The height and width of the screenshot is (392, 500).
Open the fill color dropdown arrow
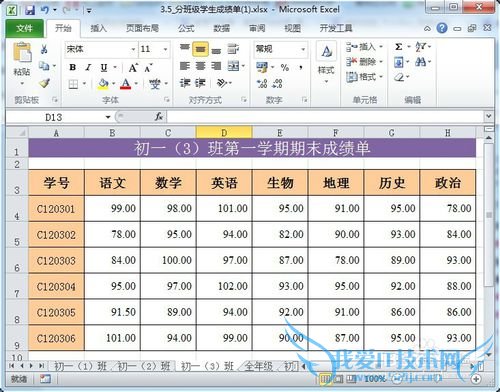[x=114, y=84]
